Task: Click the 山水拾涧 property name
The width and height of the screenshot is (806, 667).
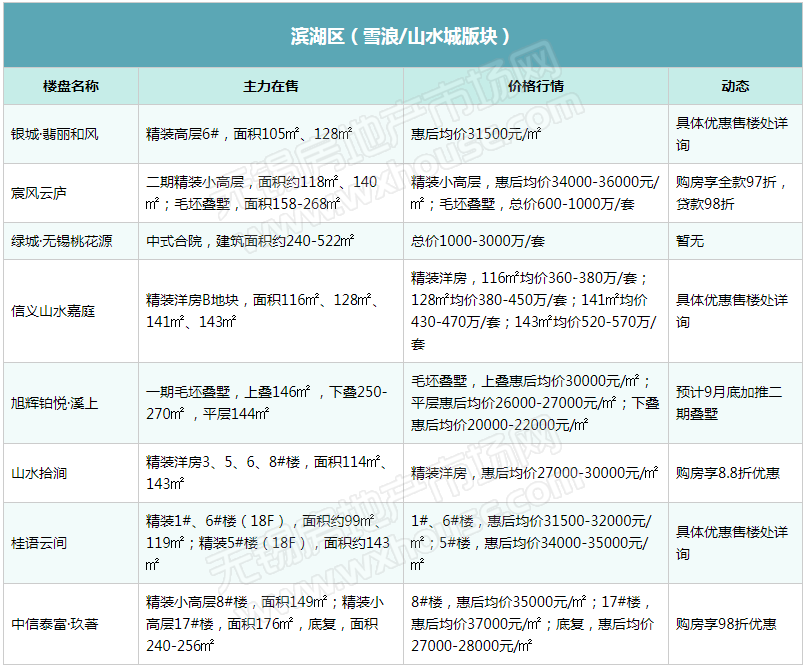Action: [39, 473]
